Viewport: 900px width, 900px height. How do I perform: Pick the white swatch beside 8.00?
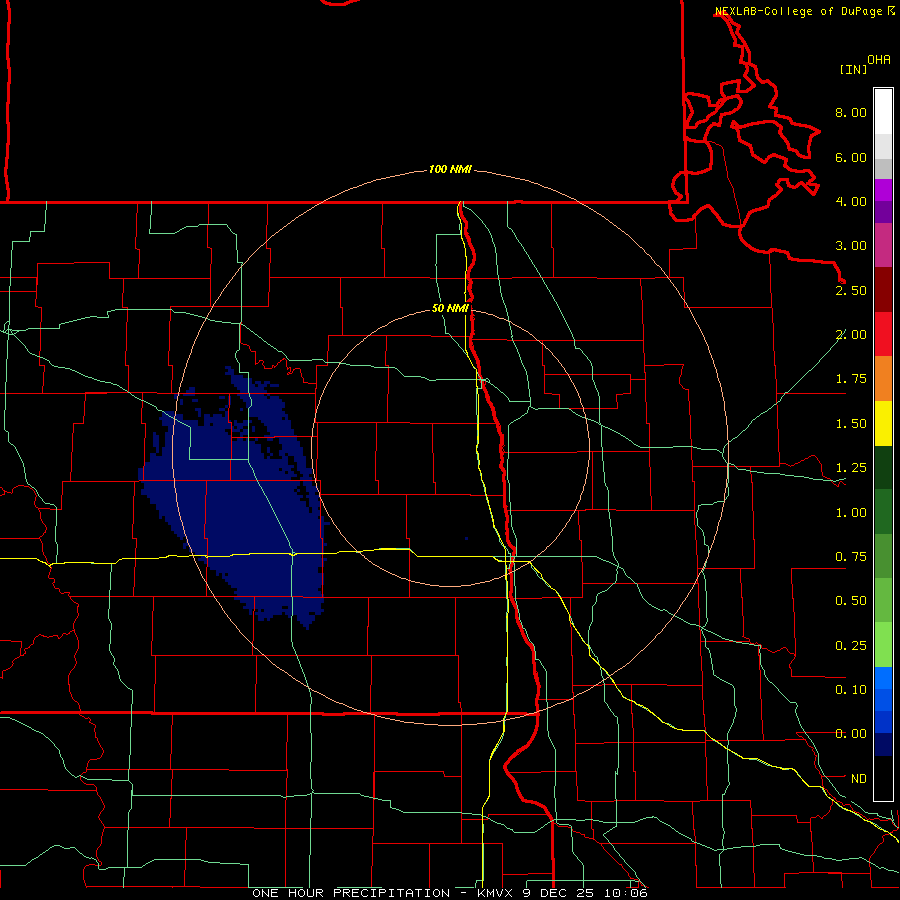pos(883,112)
